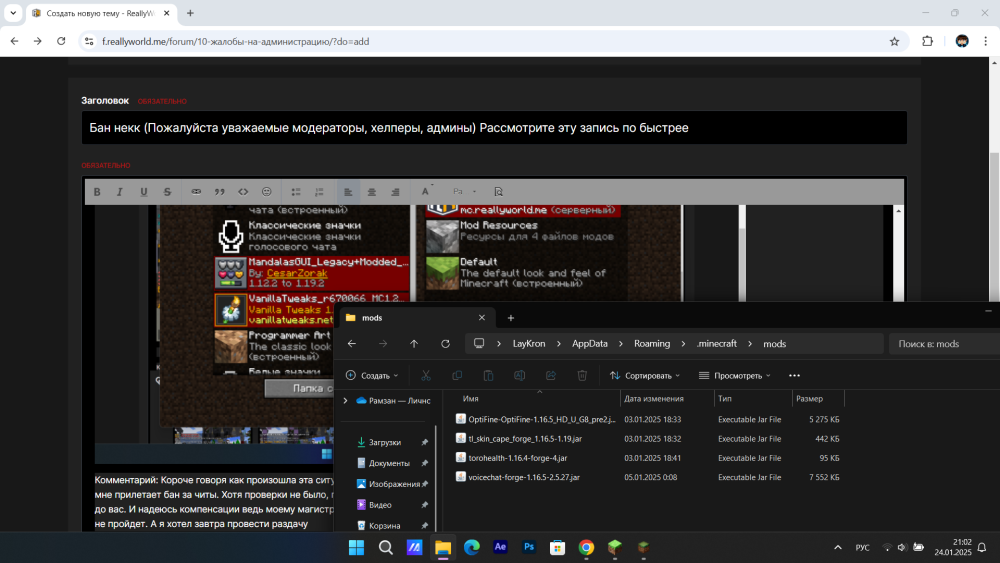Open Изображения in Explorer sidebar
The height and width of the screenshot is (563, 1000).
(394, 485)
